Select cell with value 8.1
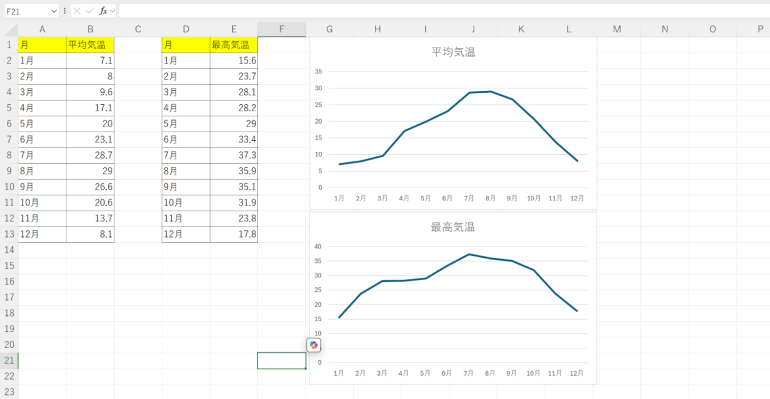770x399 pixels. point(90,234)
